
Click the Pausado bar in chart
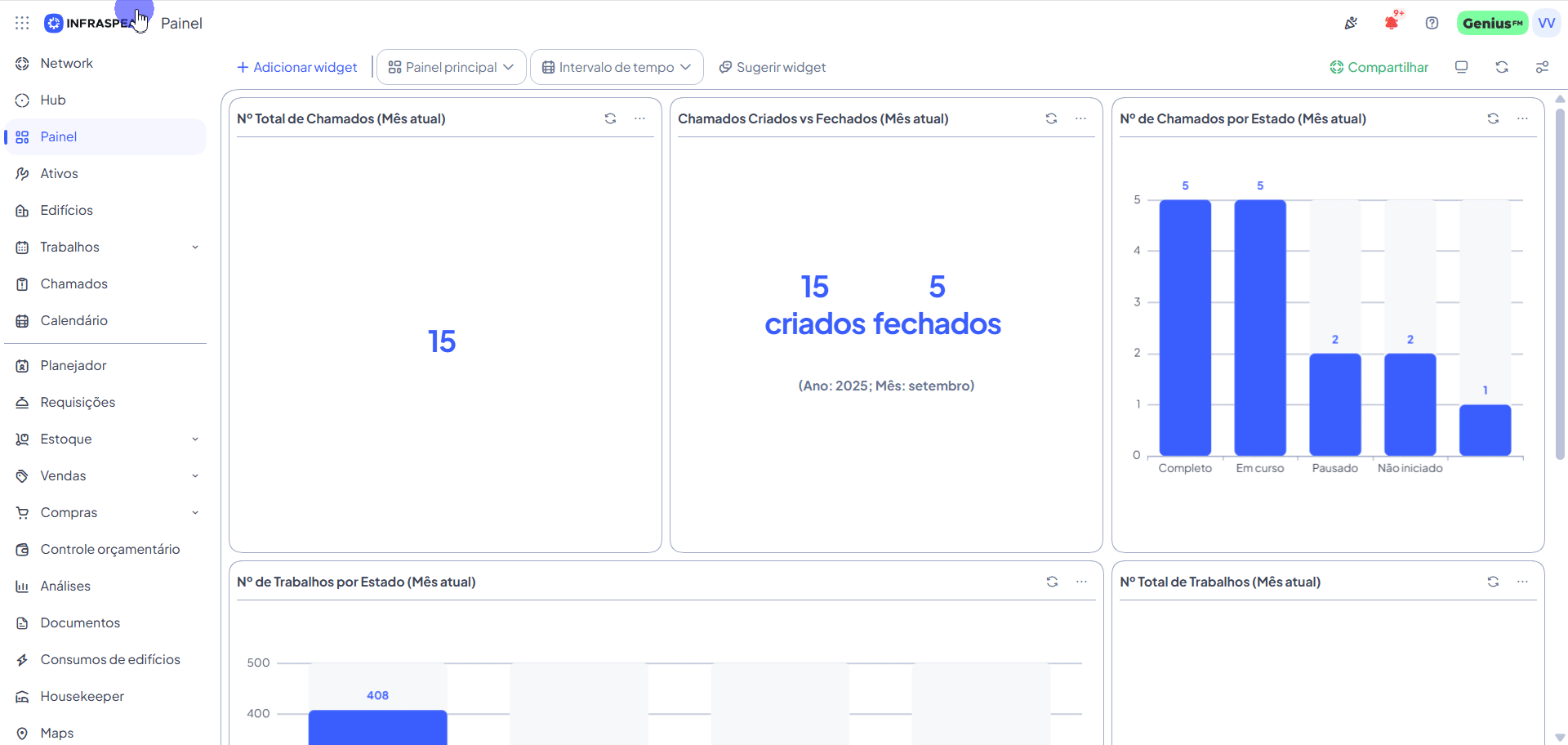click(1335, 404)
